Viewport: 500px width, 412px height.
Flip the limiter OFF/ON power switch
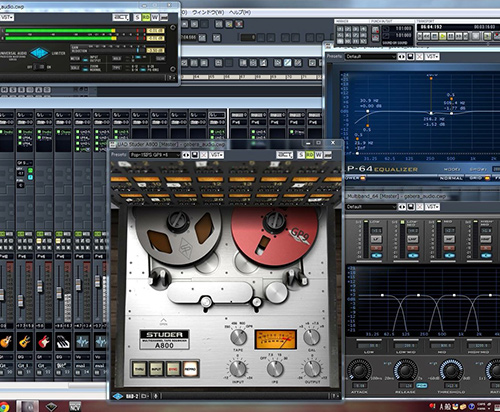(39, 67)
